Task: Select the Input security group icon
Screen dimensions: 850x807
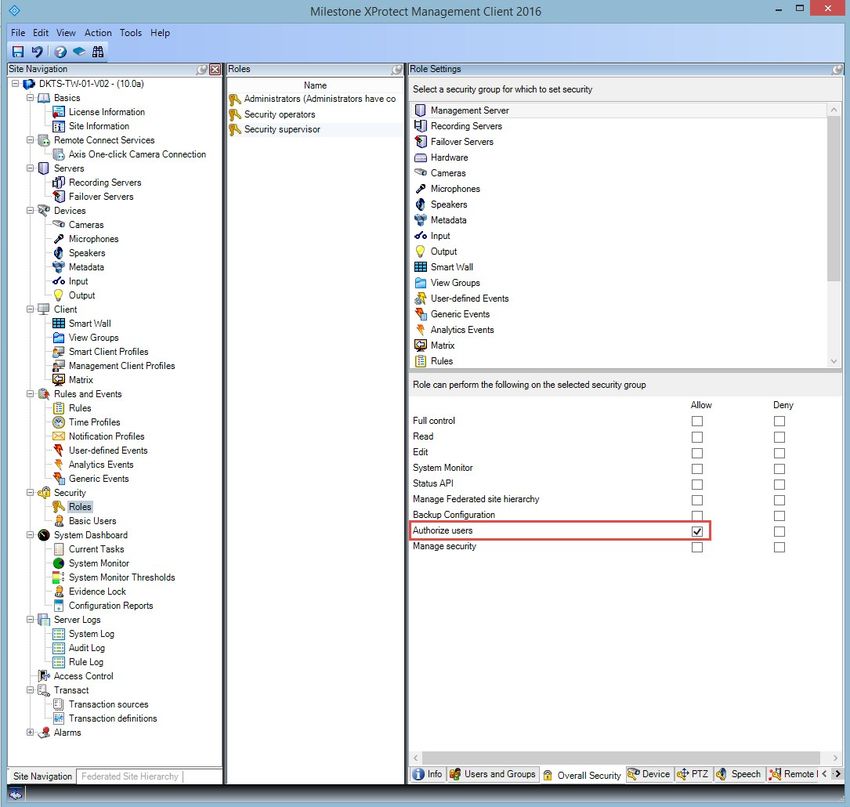Action: (x=420, y=236)
